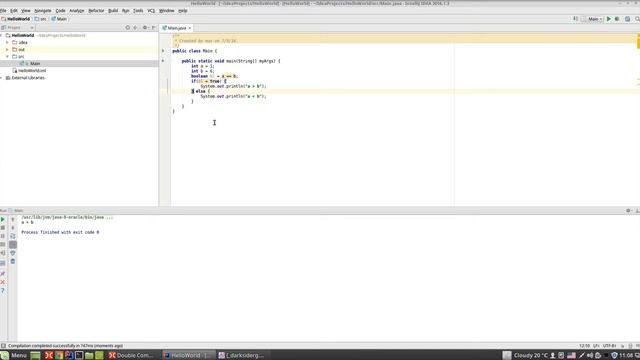The height and width of the screenshot is (360, 640).
Task: Open Run panel gear settings
Action: click(x=628, y=211)
